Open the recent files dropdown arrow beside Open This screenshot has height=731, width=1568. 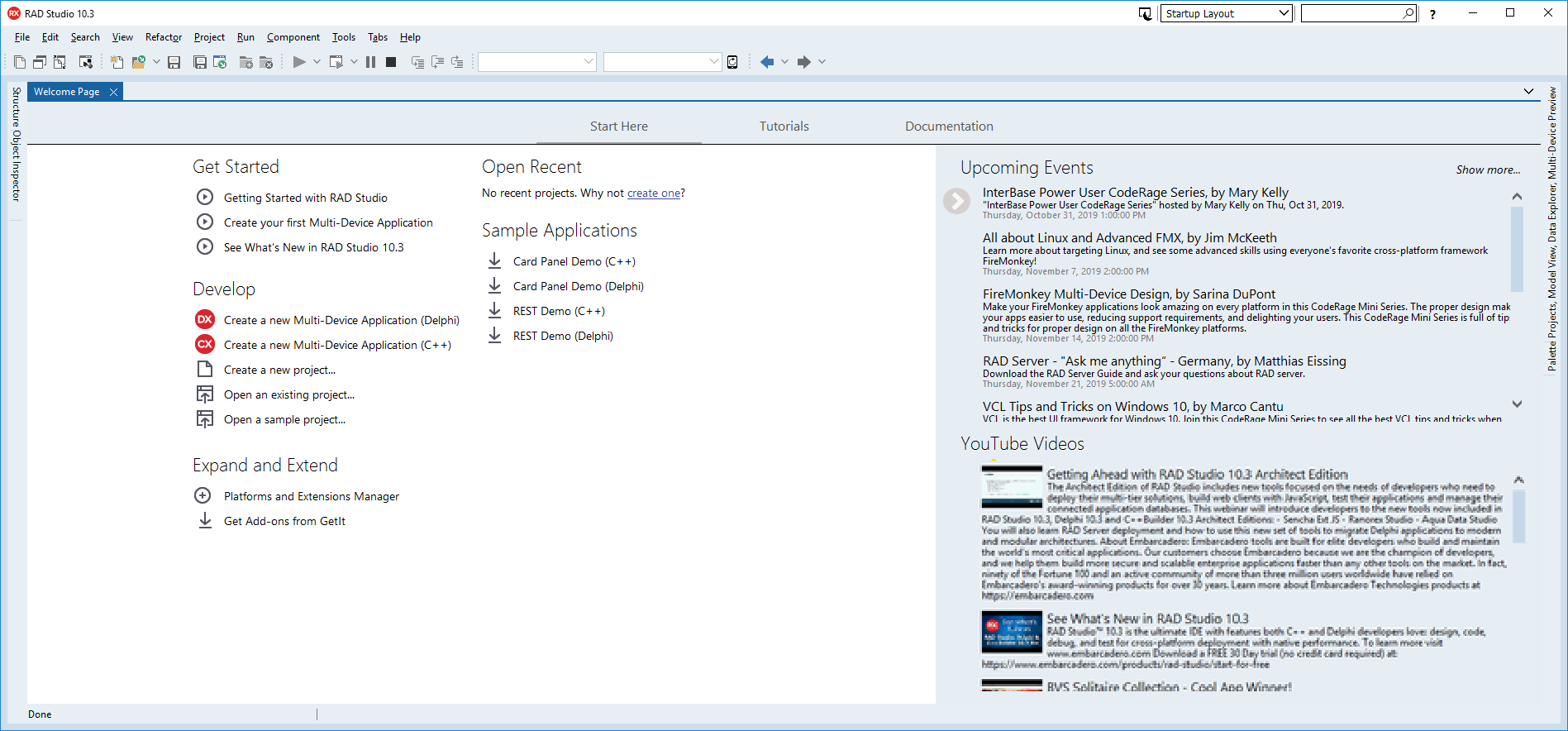(x=156, y=62)
